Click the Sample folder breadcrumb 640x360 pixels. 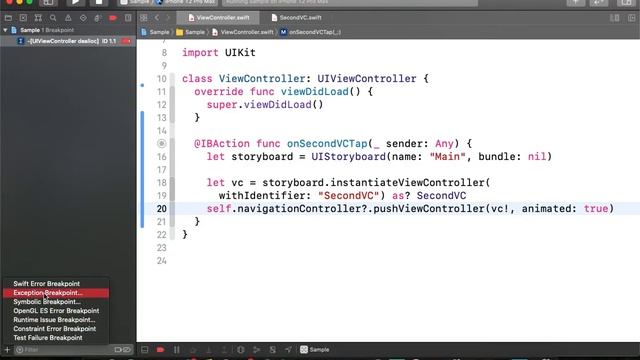(x=191, y=32)
